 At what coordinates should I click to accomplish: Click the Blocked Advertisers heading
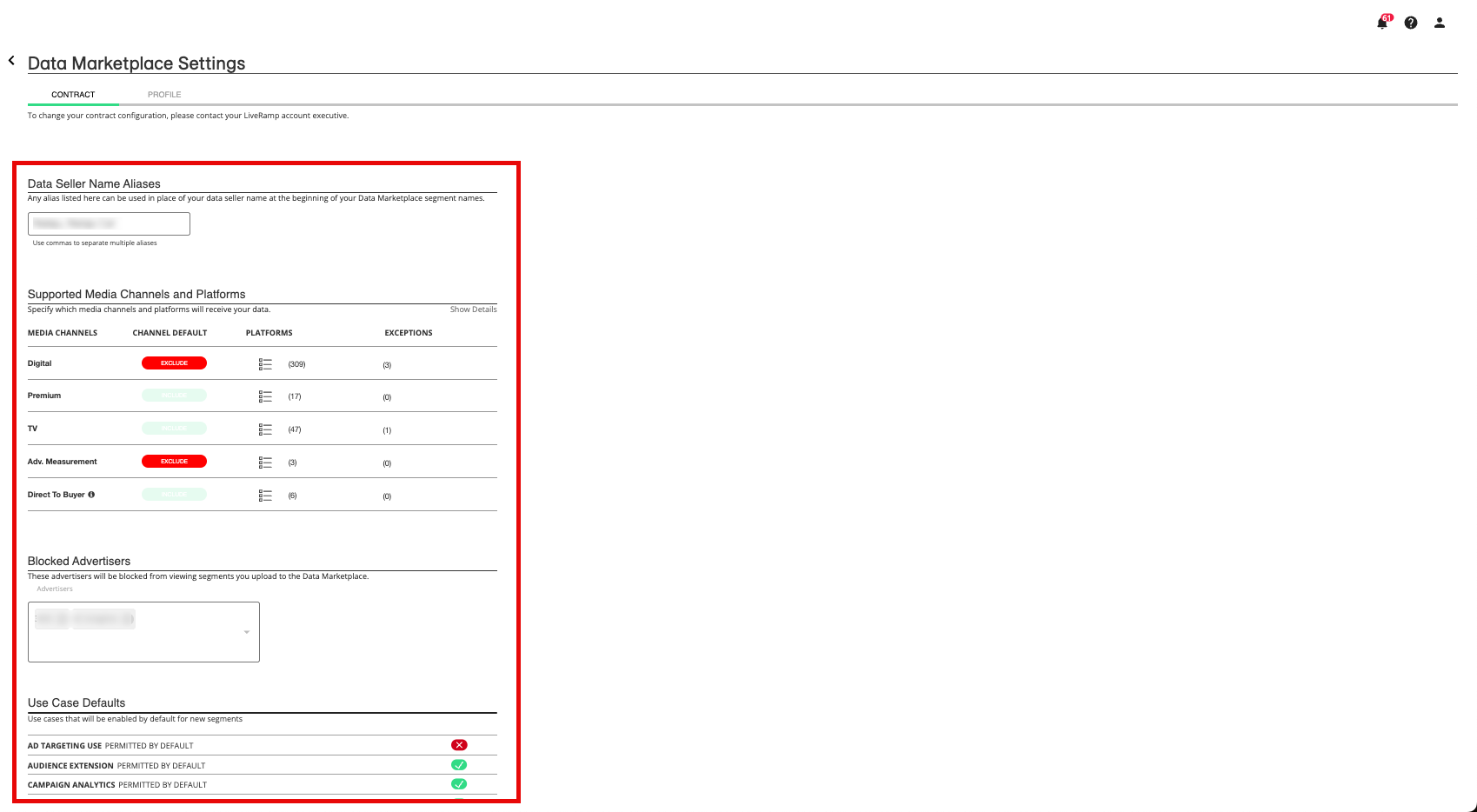pyautogui.click(x=79, y=561)
